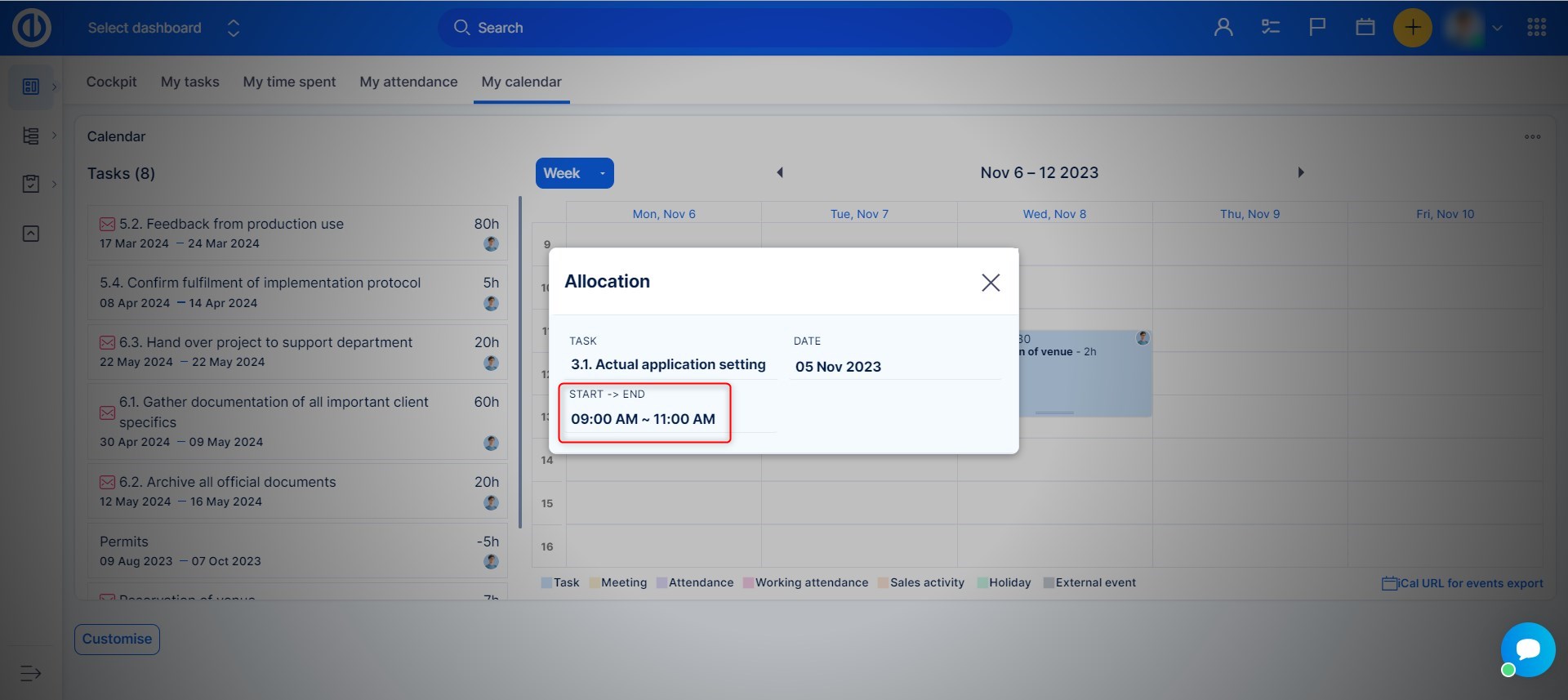Open user avatar dropdown chevron

coord(1497,28)
